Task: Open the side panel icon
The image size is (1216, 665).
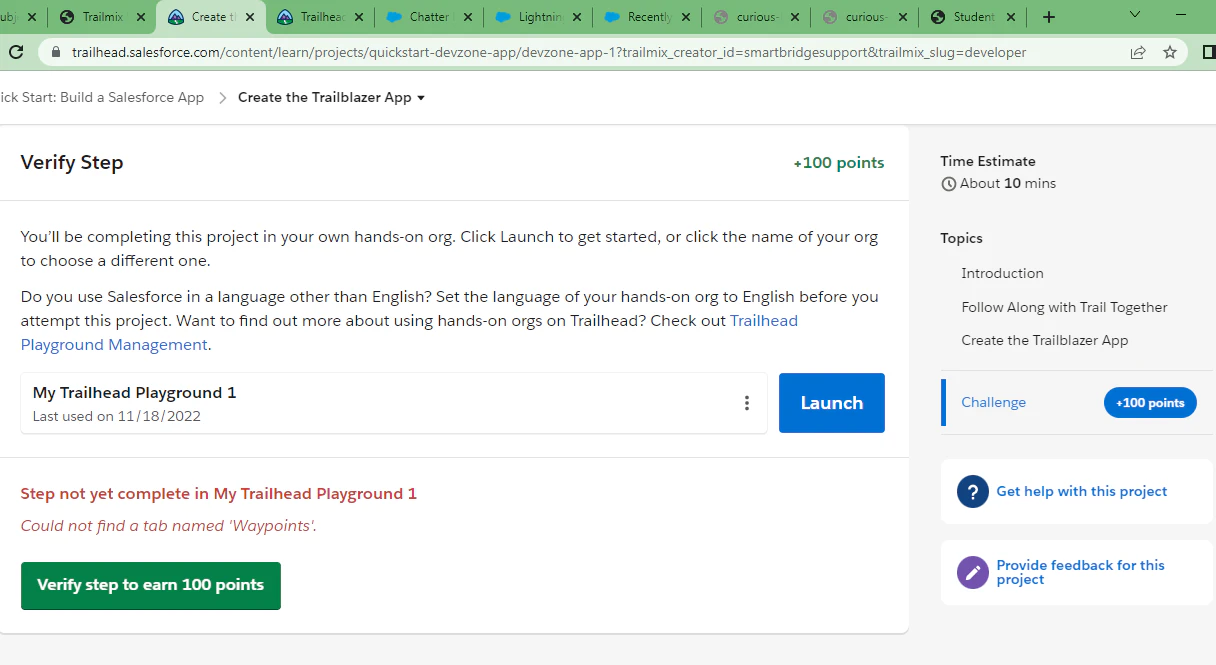Action: tap(1209, 52)
